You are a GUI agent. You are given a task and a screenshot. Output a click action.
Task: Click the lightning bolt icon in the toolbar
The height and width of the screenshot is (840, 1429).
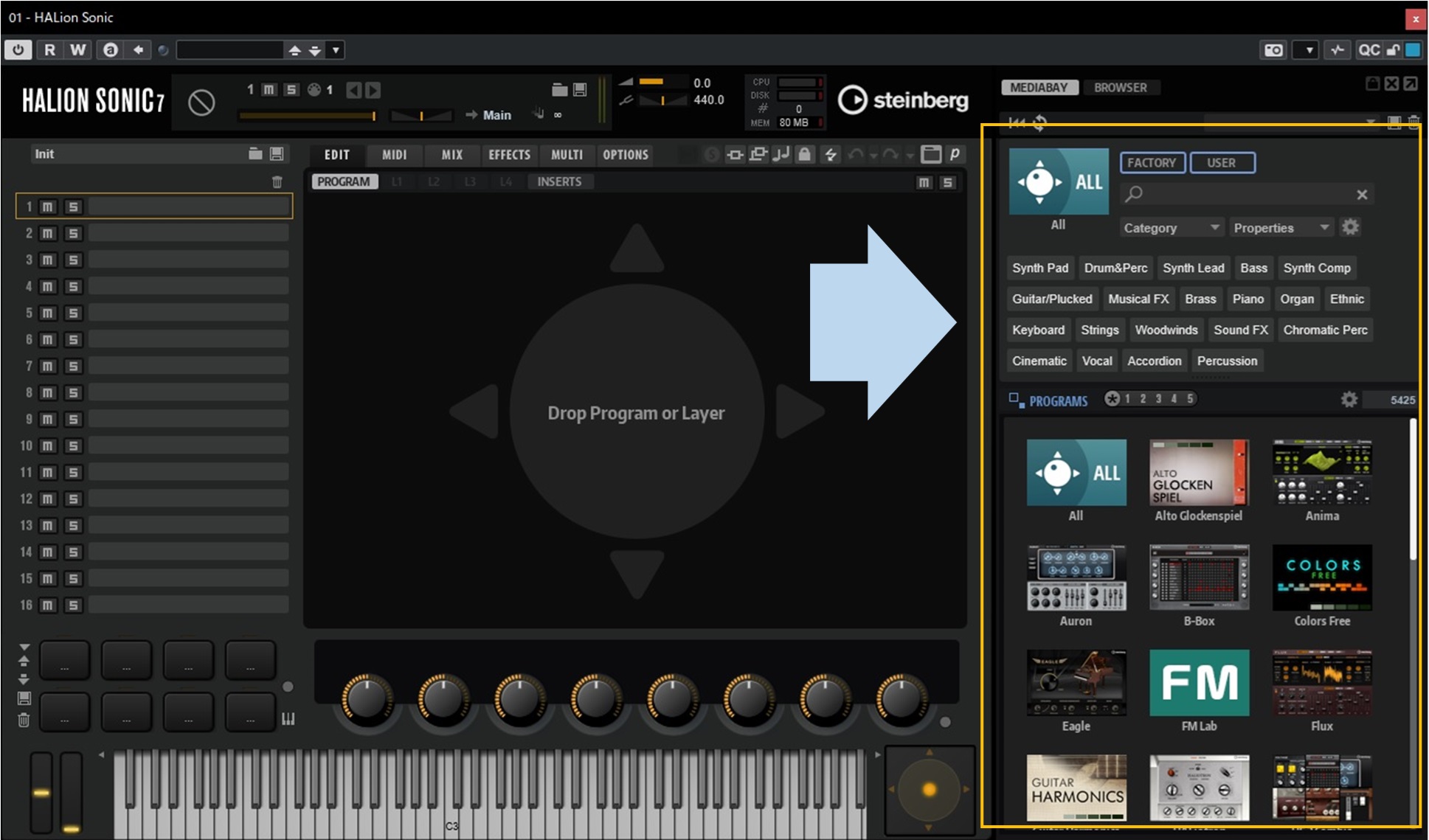[x=831, y=154]
